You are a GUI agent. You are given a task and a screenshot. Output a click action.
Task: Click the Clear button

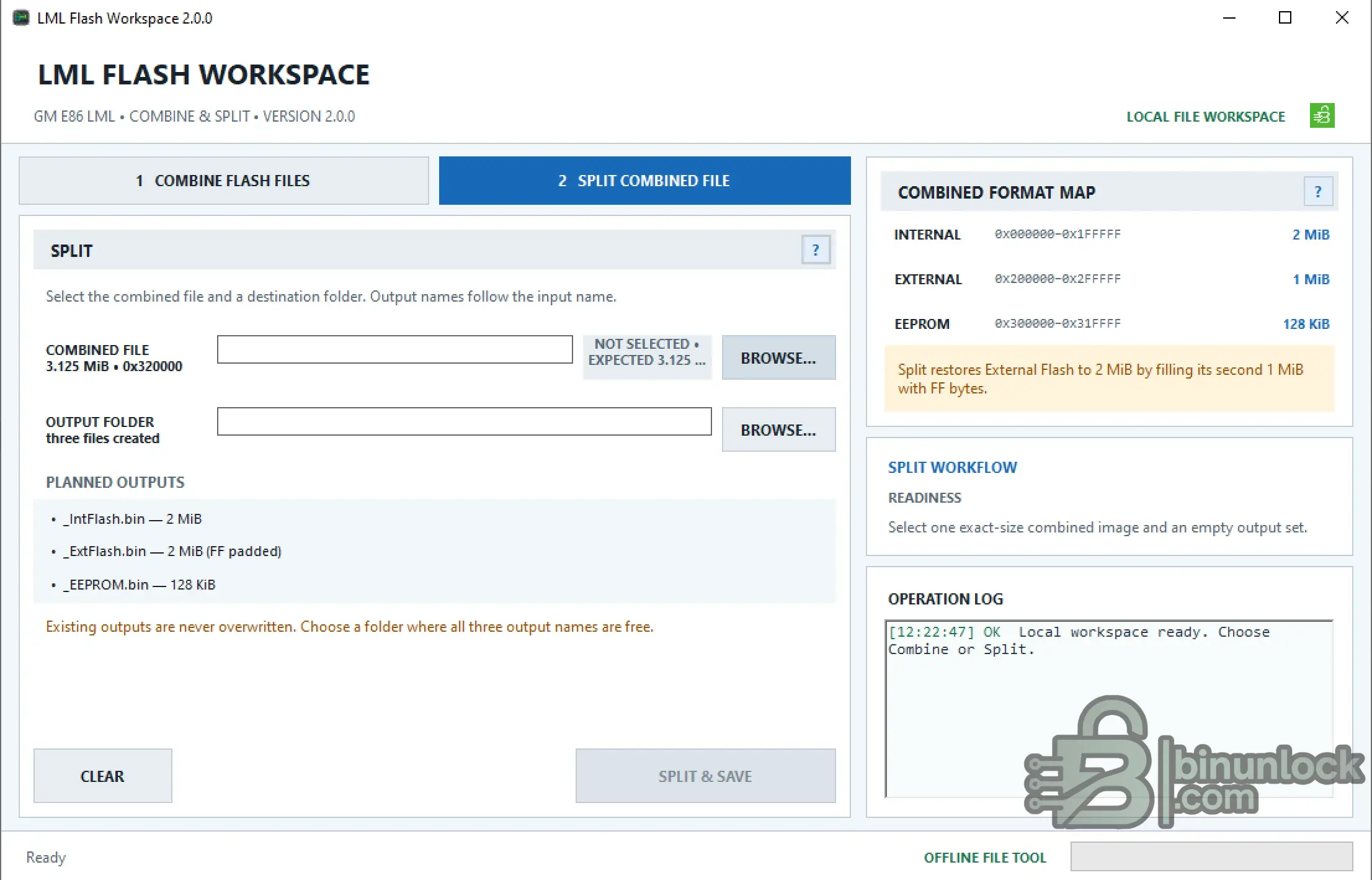point(103,776)
